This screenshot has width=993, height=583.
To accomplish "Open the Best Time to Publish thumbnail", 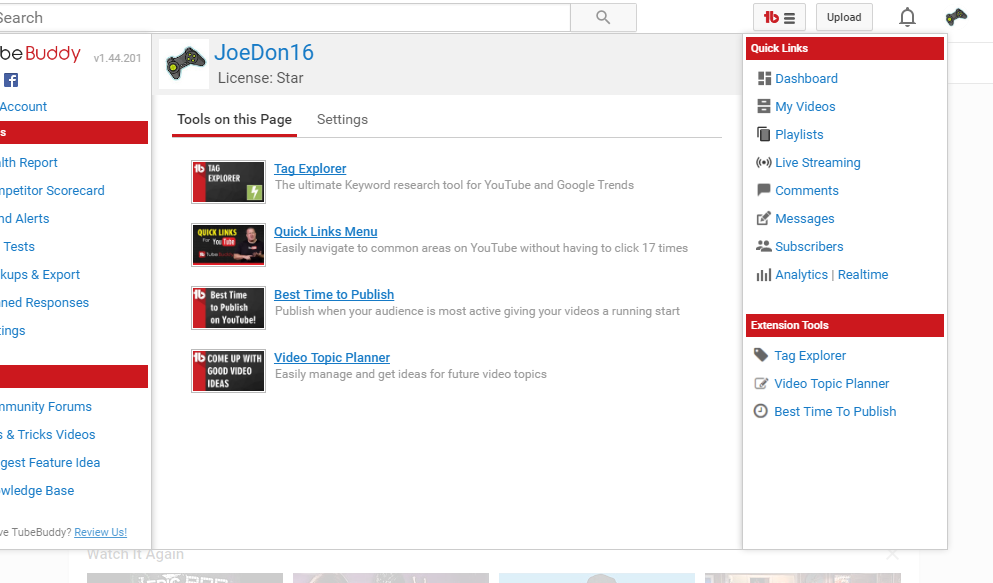I will click(x=229, y=308).
